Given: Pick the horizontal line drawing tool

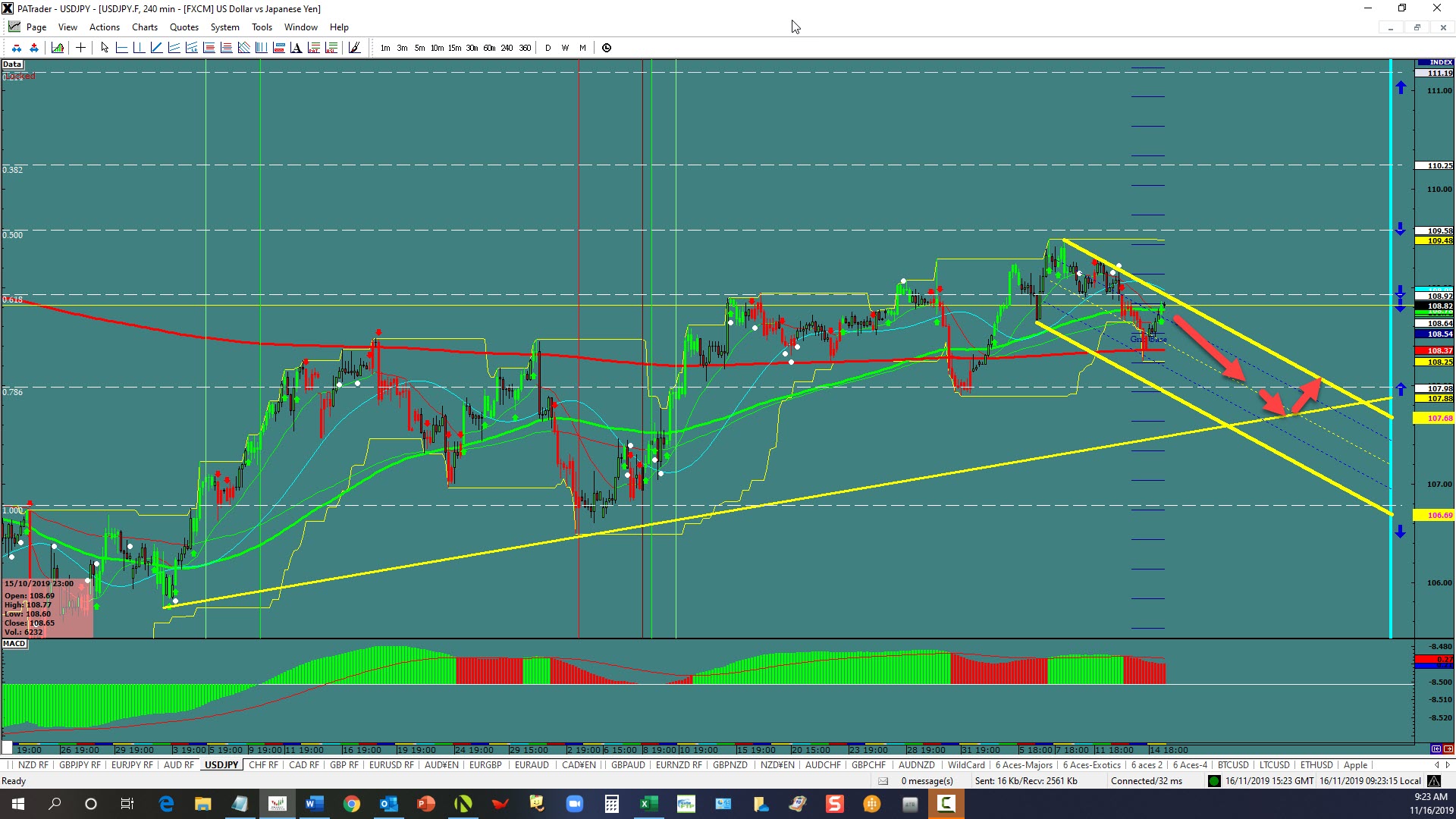Looking at the screenshot, I should click(x=121, y=48).
